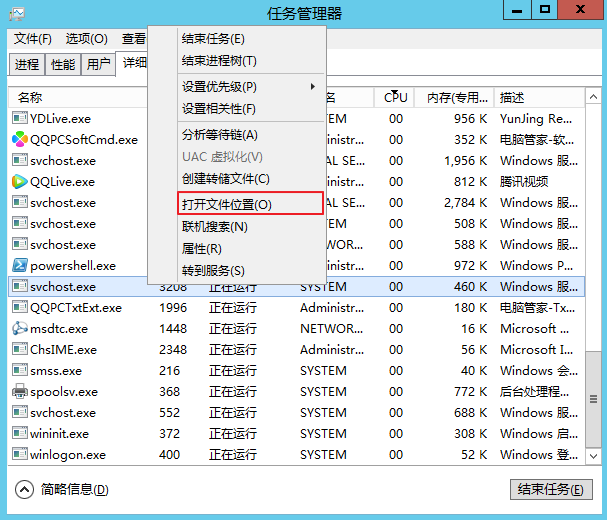The image size is (607, 520).
Task: Collapse to 简略信息 view with arrow
Action: point(26,489)
